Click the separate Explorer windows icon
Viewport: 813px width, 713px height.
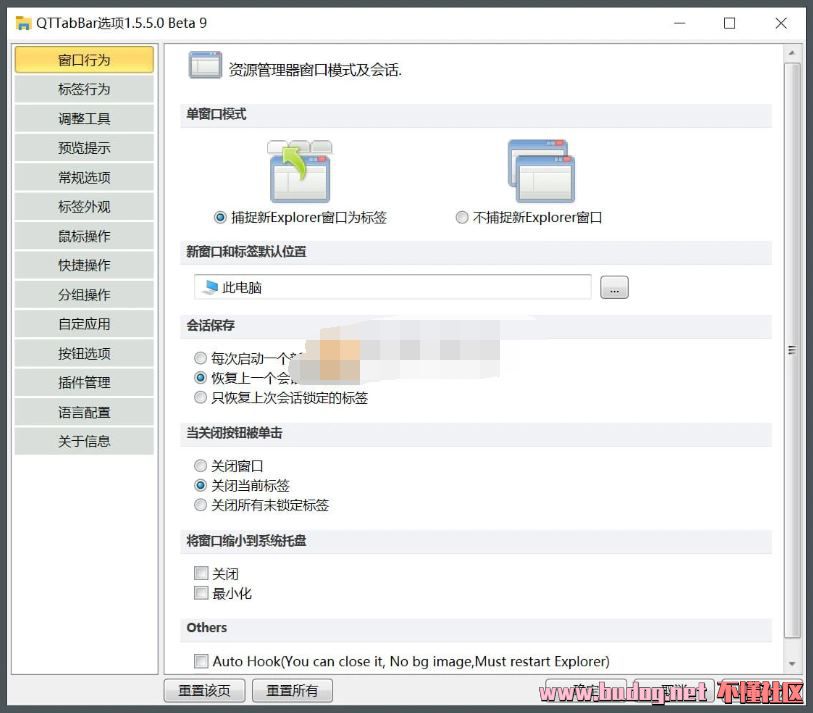click(541, 171)
